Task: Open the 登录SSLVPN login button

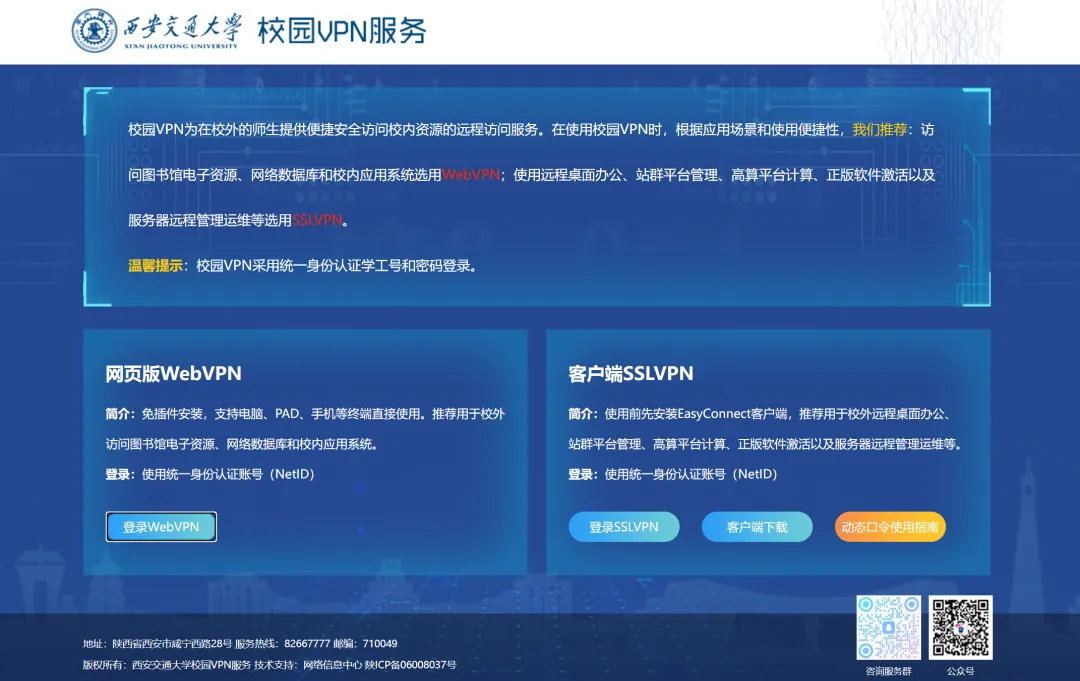Action: pos(624,527)
